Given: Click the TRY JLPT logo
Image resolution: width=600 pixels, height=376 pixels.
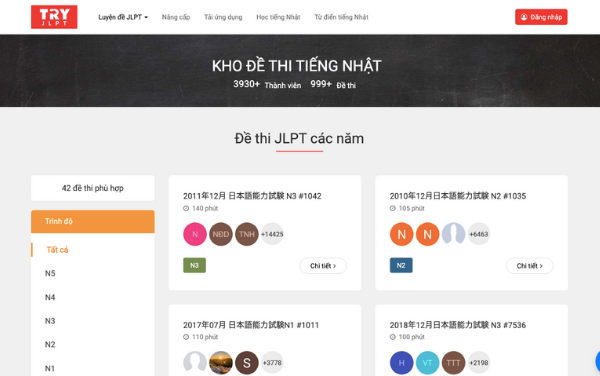Looking at the screenshot, I should click(x=54, y=17).
